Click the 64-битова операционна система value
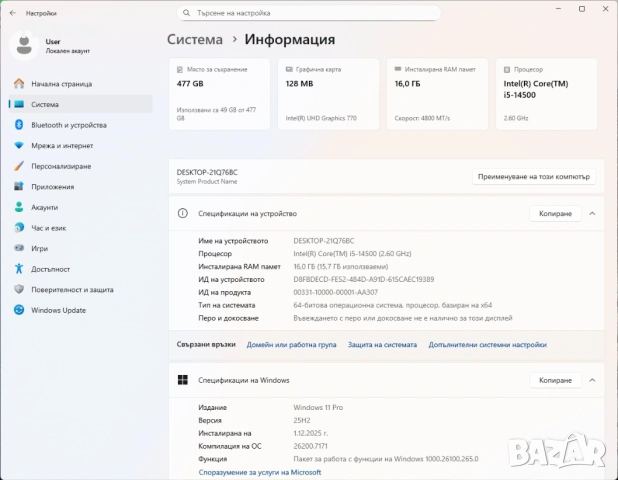The height and width of the screenshot is (480, 618). (393, 305)
